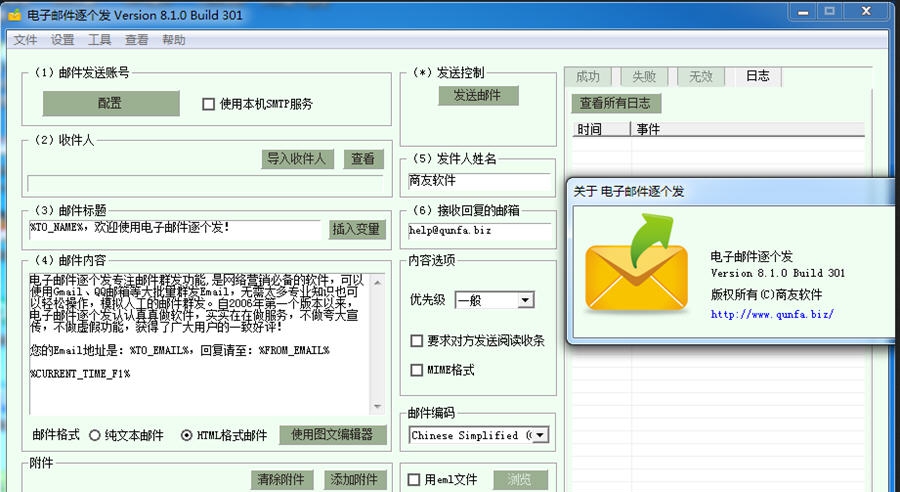Click the %CURRENT_TIME_F1% text in the body
Viewport: 900px width, 492px height.
(x=80, y=374)
